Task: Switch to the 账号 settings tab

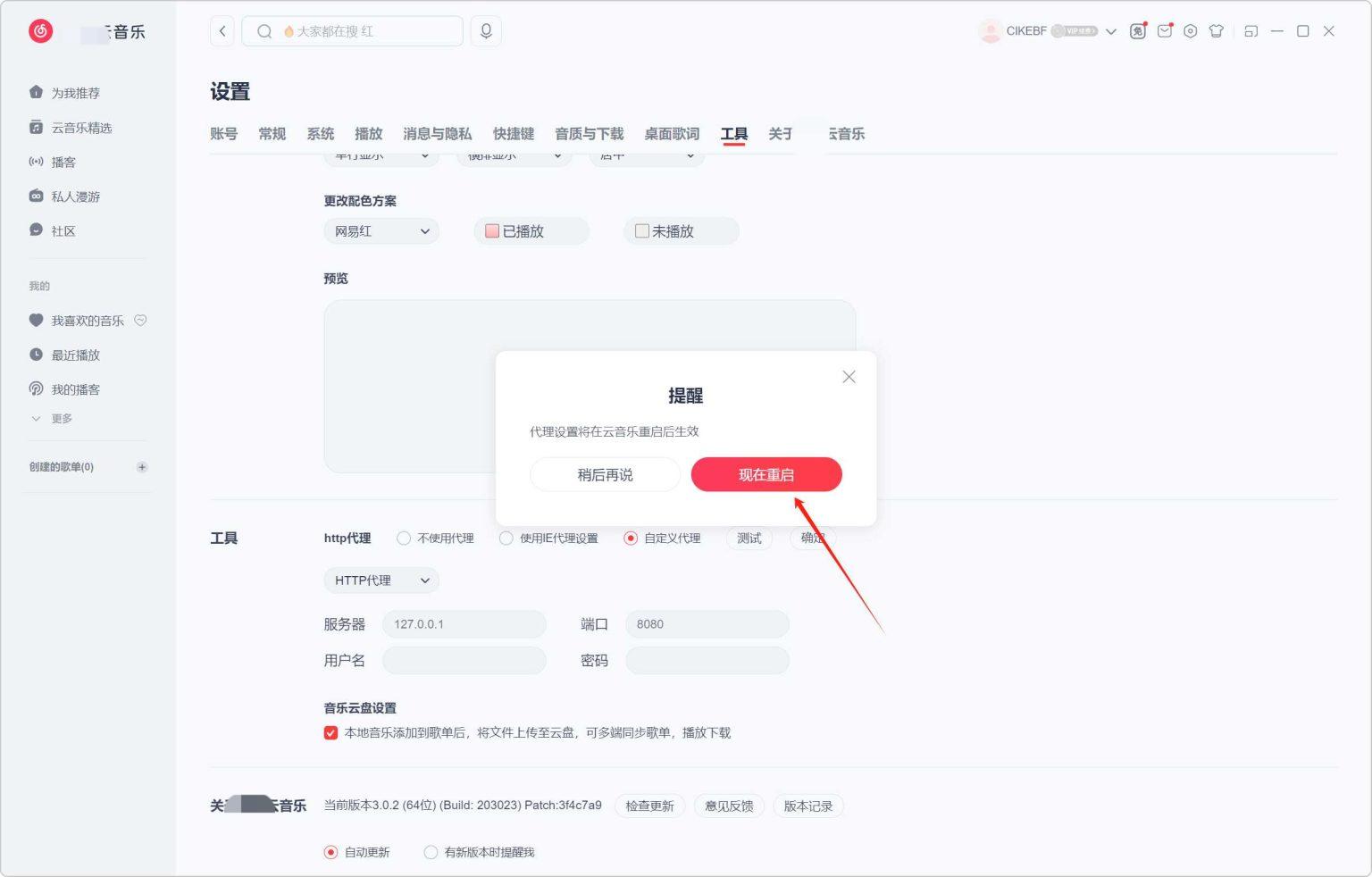Action: 224,134
